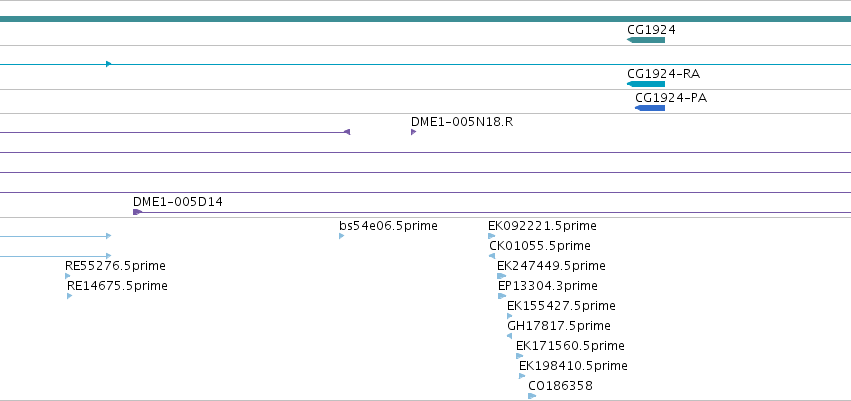
Task: Click the CG1924-RA transcript glyph
Action: 646,84
